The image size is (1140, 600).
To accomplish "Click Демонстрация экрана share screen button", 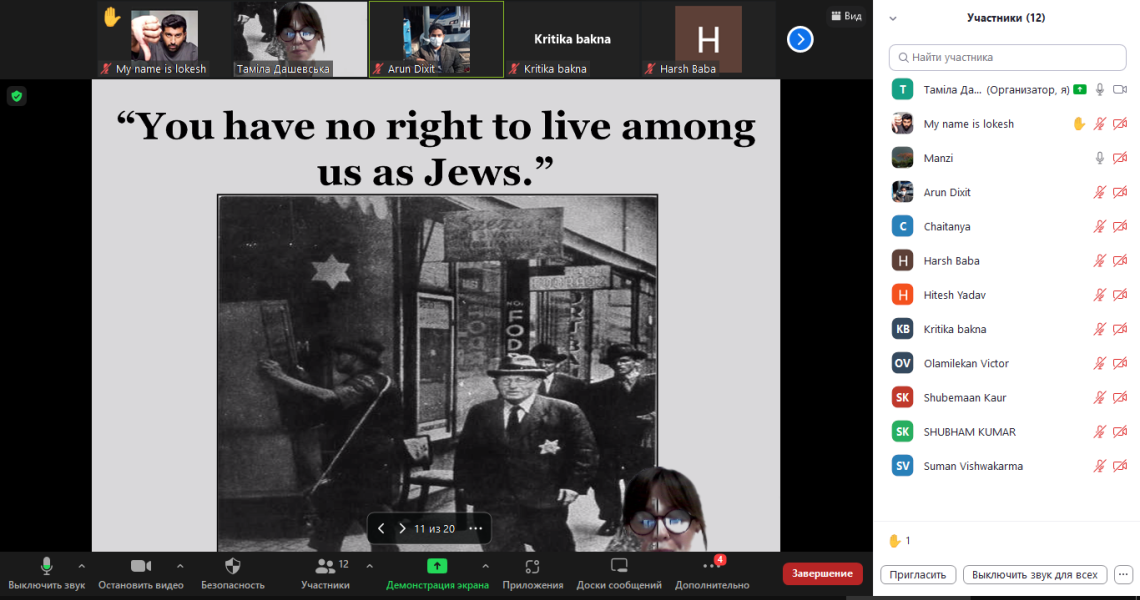I will [437, 573].
